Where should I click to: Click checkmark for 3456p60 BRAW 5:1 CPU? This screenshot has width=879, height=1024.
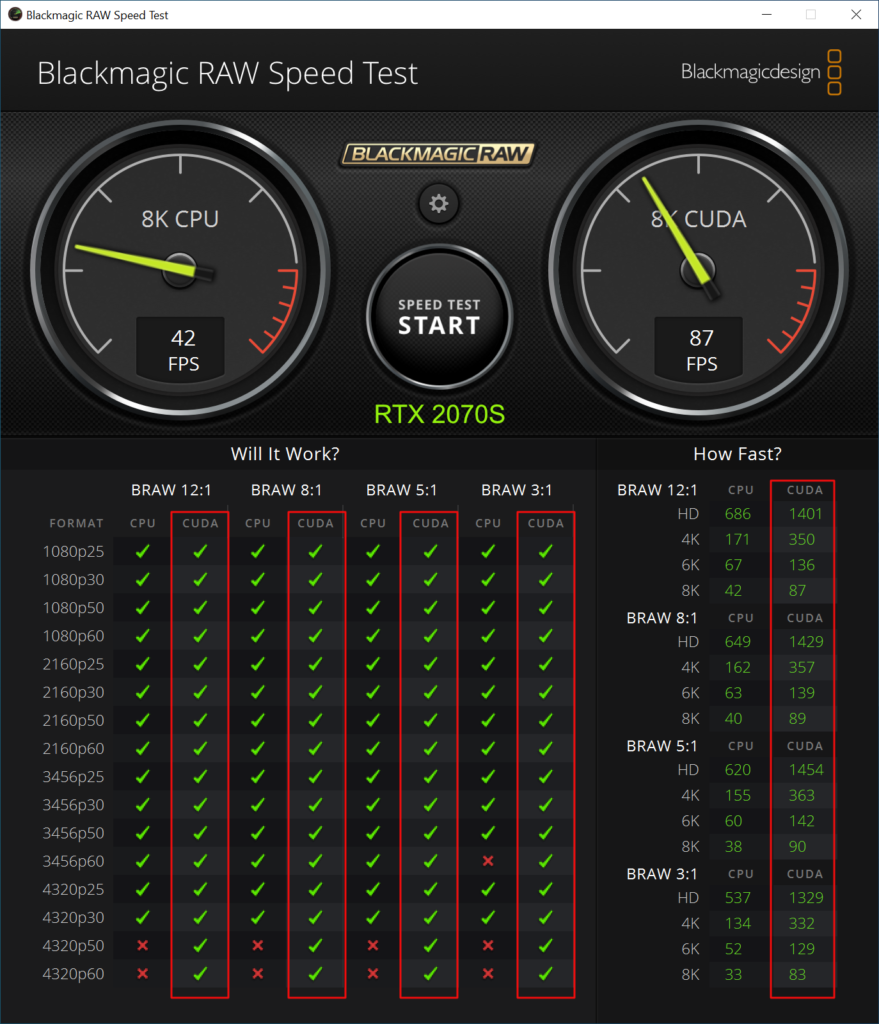(x=373, y=861)
